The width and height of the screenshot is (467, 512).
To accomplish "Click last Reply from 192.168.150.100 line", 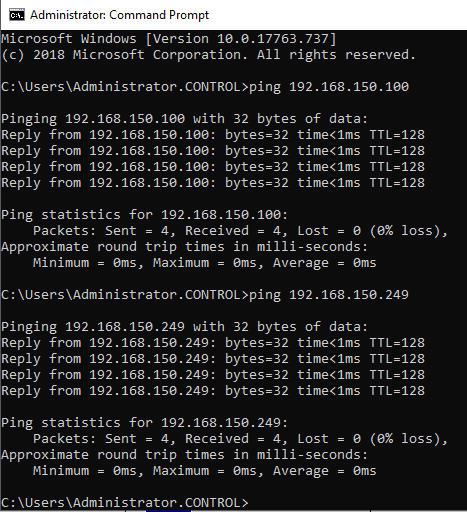I will (213, 183).
